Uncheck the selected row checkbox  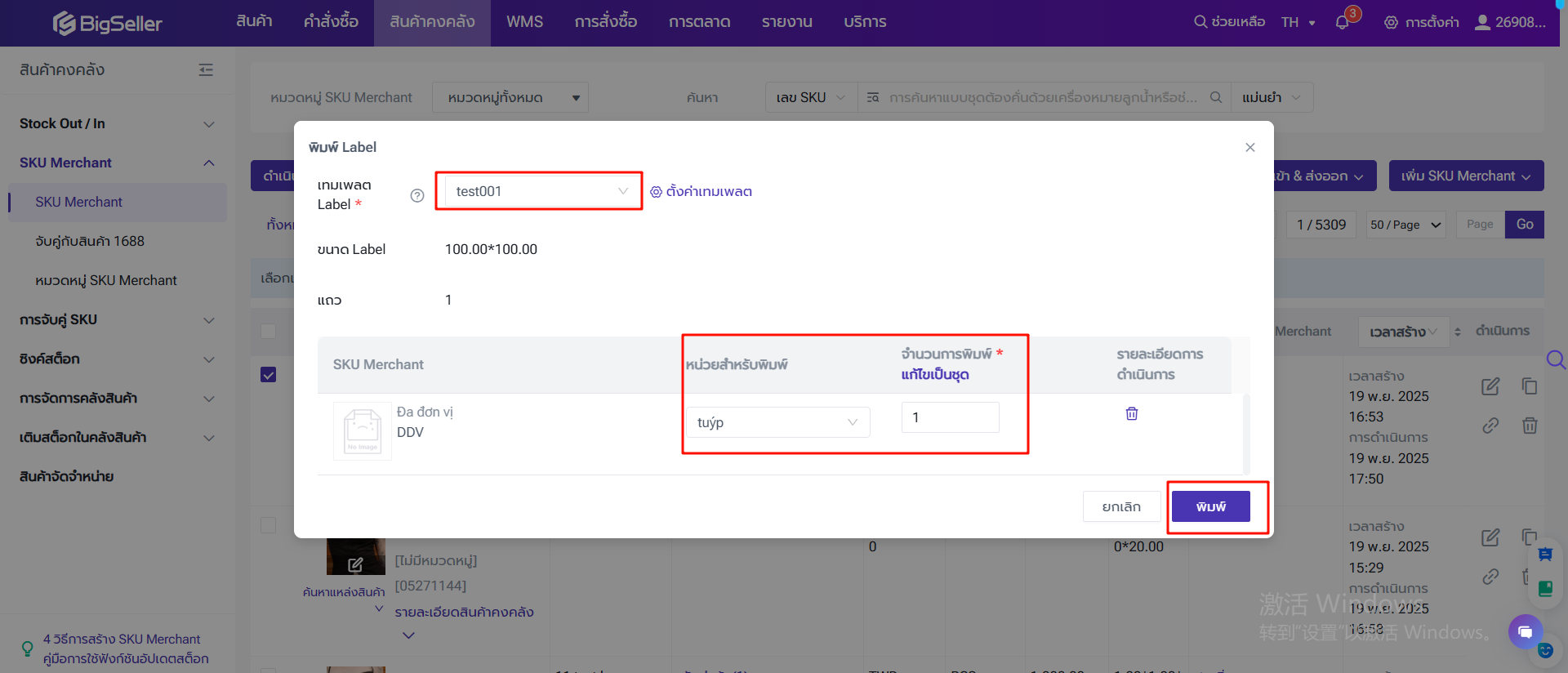[268, 375]
